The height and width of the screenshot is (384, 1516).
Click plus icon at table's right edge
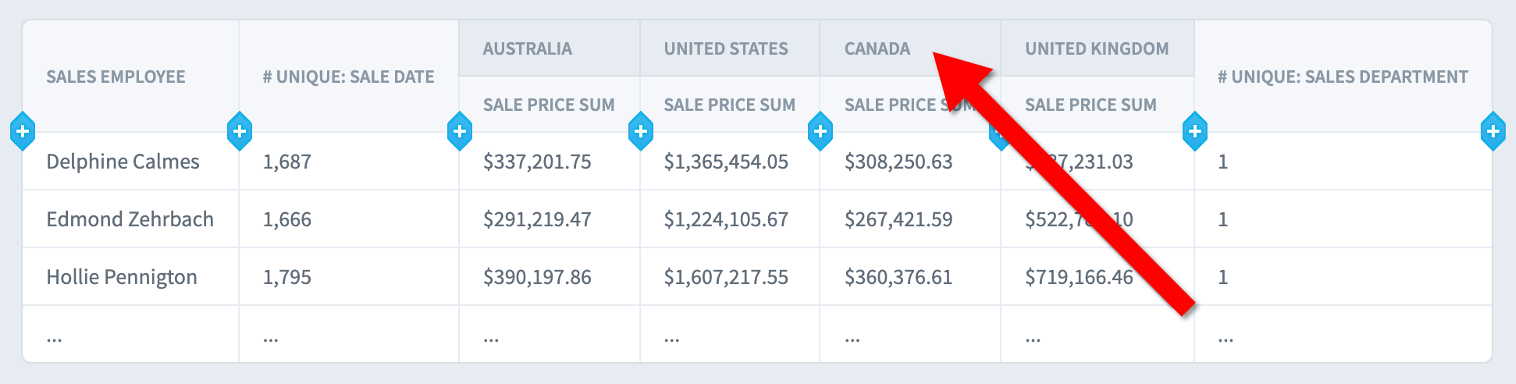click(1492, 131)
